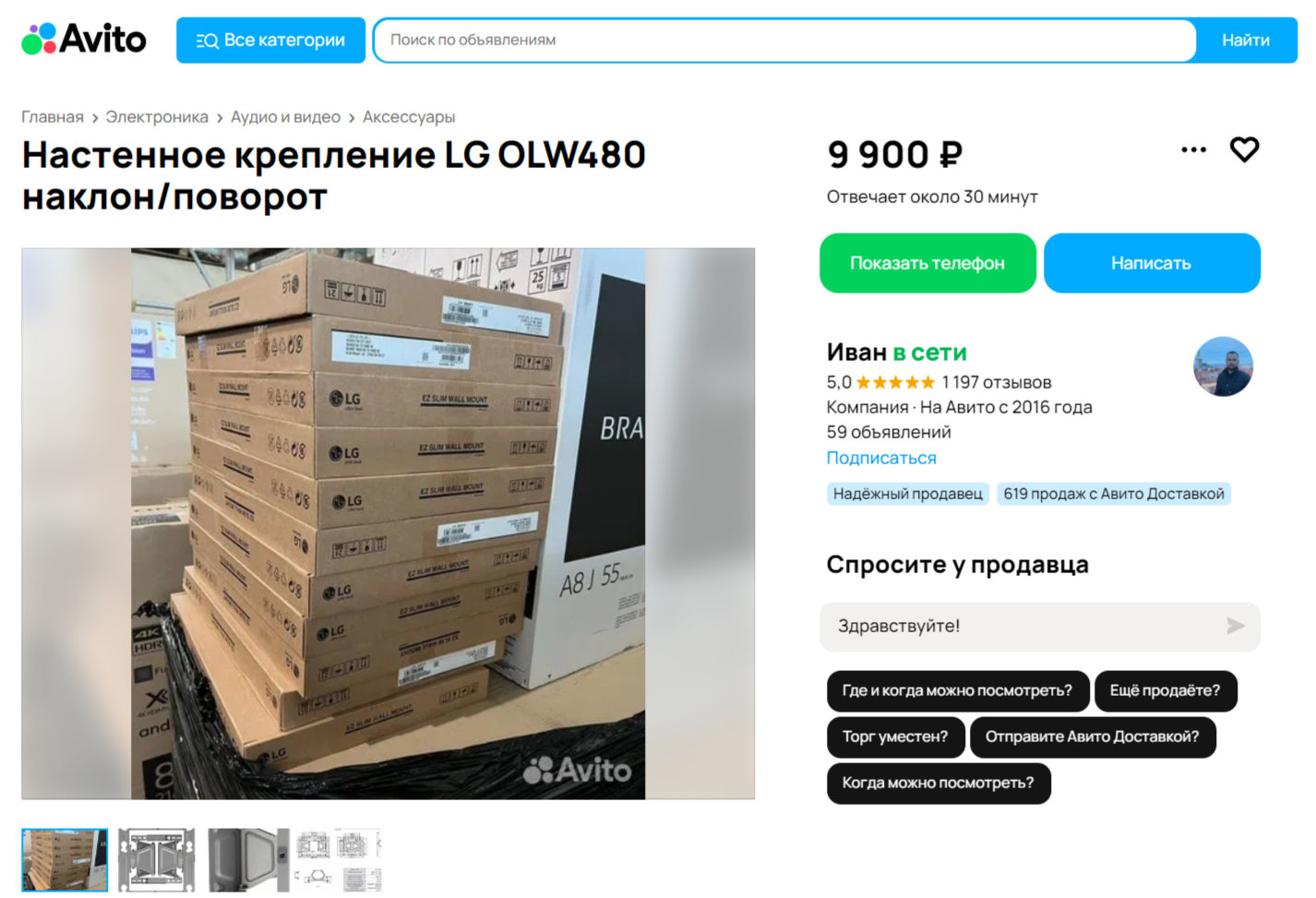
Task: Click the "Найти" search button
Action: [x=1246, y=41]
